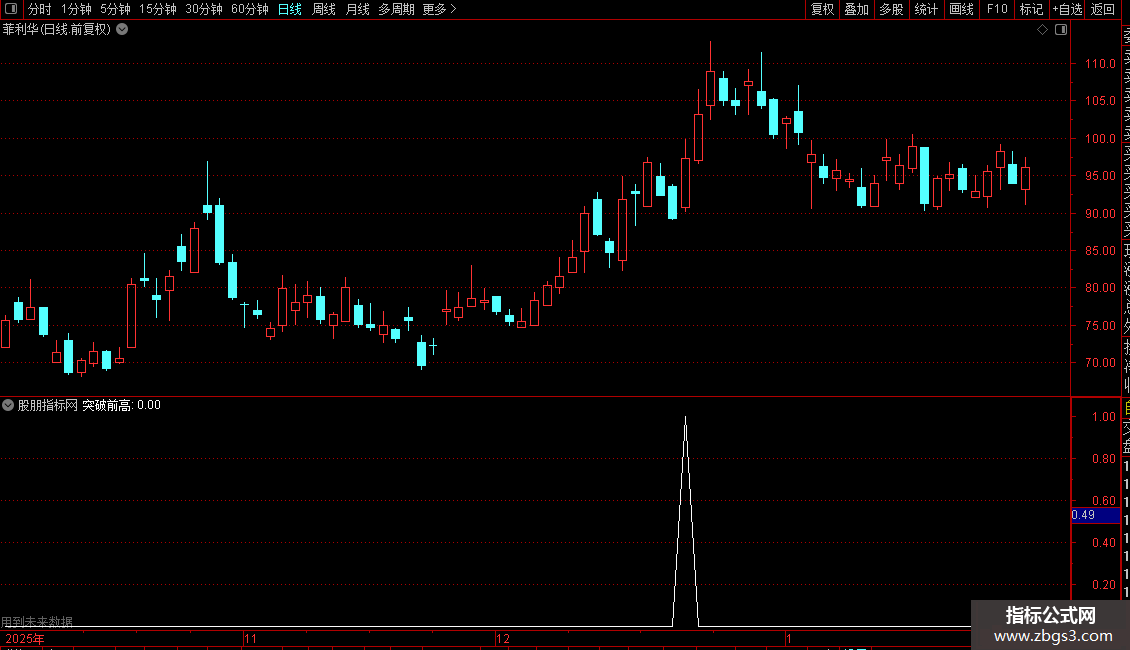This screenshot has height=650, width=1130.
Task: Open the 股朋指标网 indicator dropdown arrow
Action: pyautogui.click(x=8, y=405)
